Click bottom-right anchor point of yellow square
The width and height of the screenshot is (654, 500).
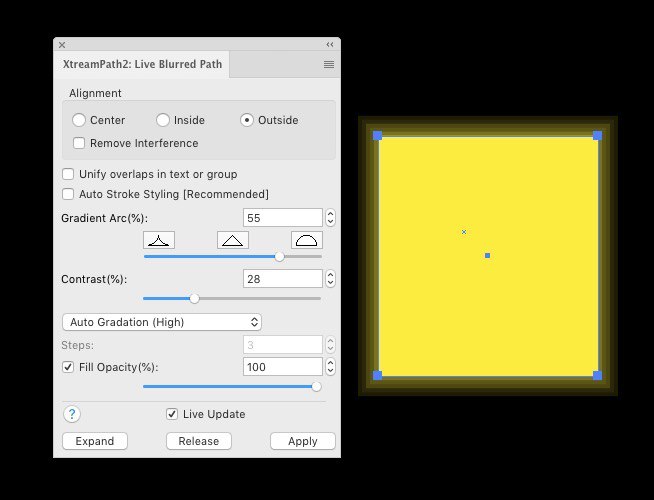597,375
